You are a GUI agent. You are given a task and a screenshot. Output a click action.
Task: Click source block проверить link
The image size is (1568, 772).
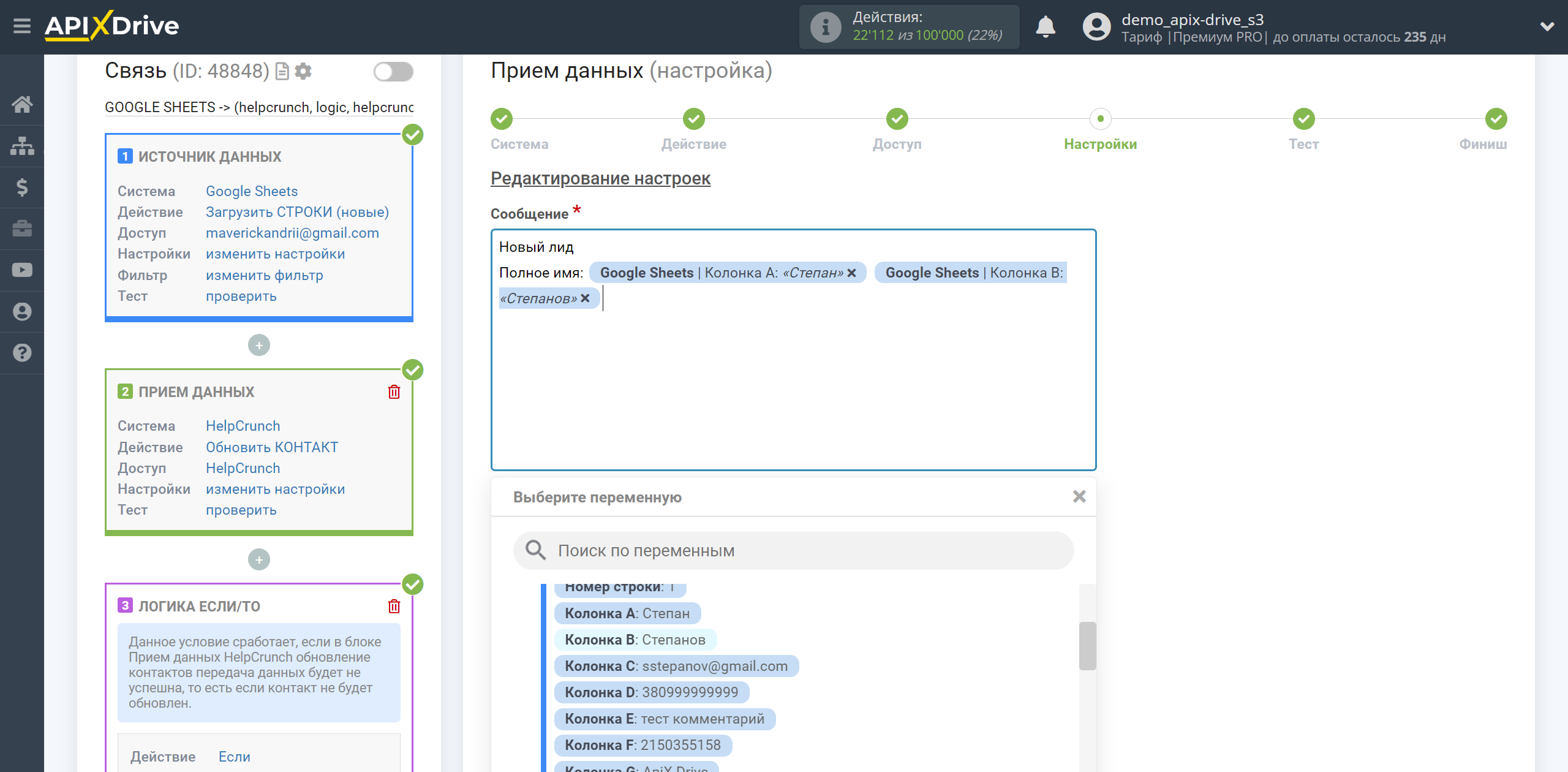pyautogui.click(x=241, y=297)
